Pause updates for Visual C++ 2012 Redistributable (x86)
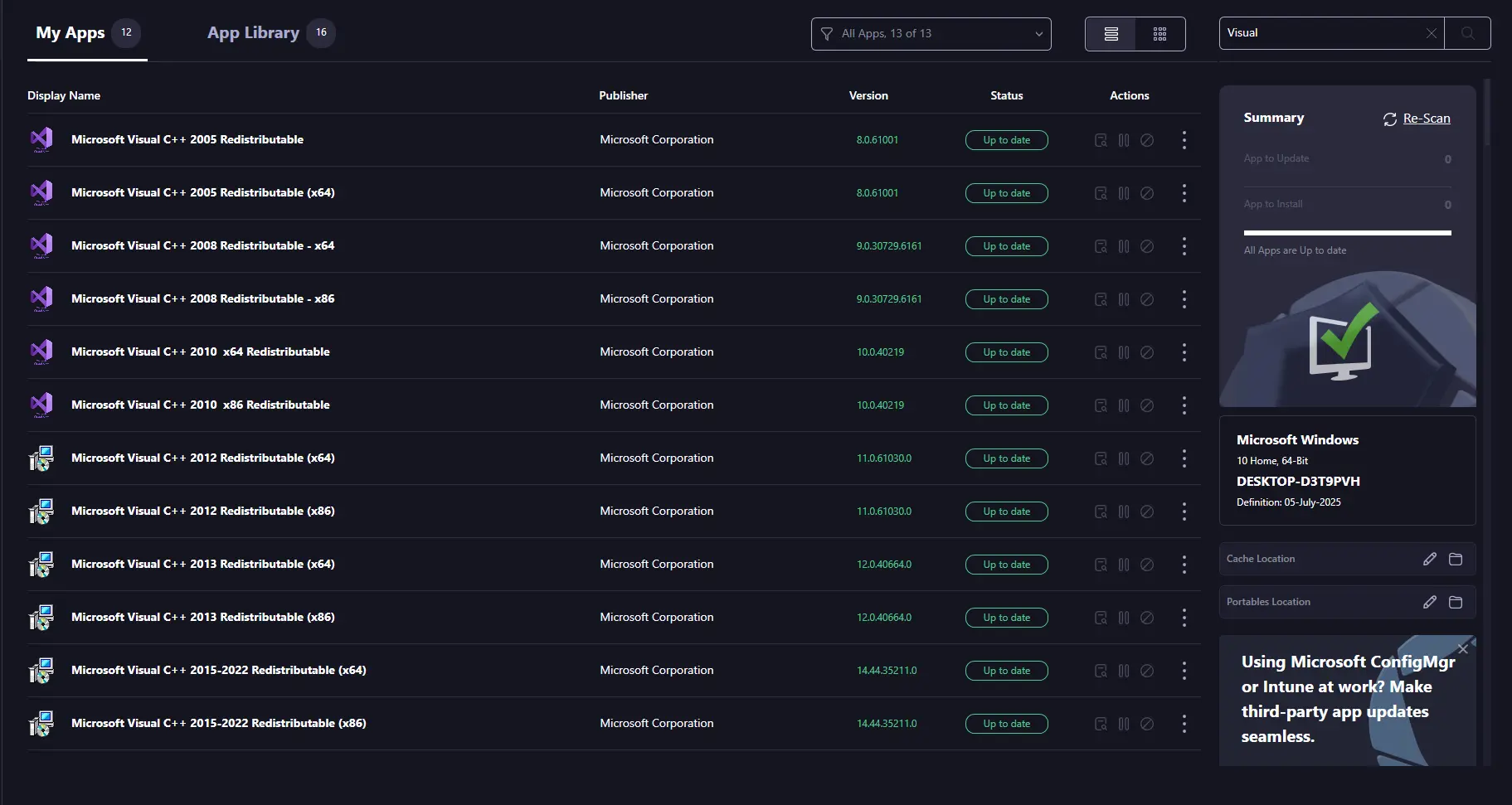Screen dimensions: 1512x805 tap(1124, 512)
